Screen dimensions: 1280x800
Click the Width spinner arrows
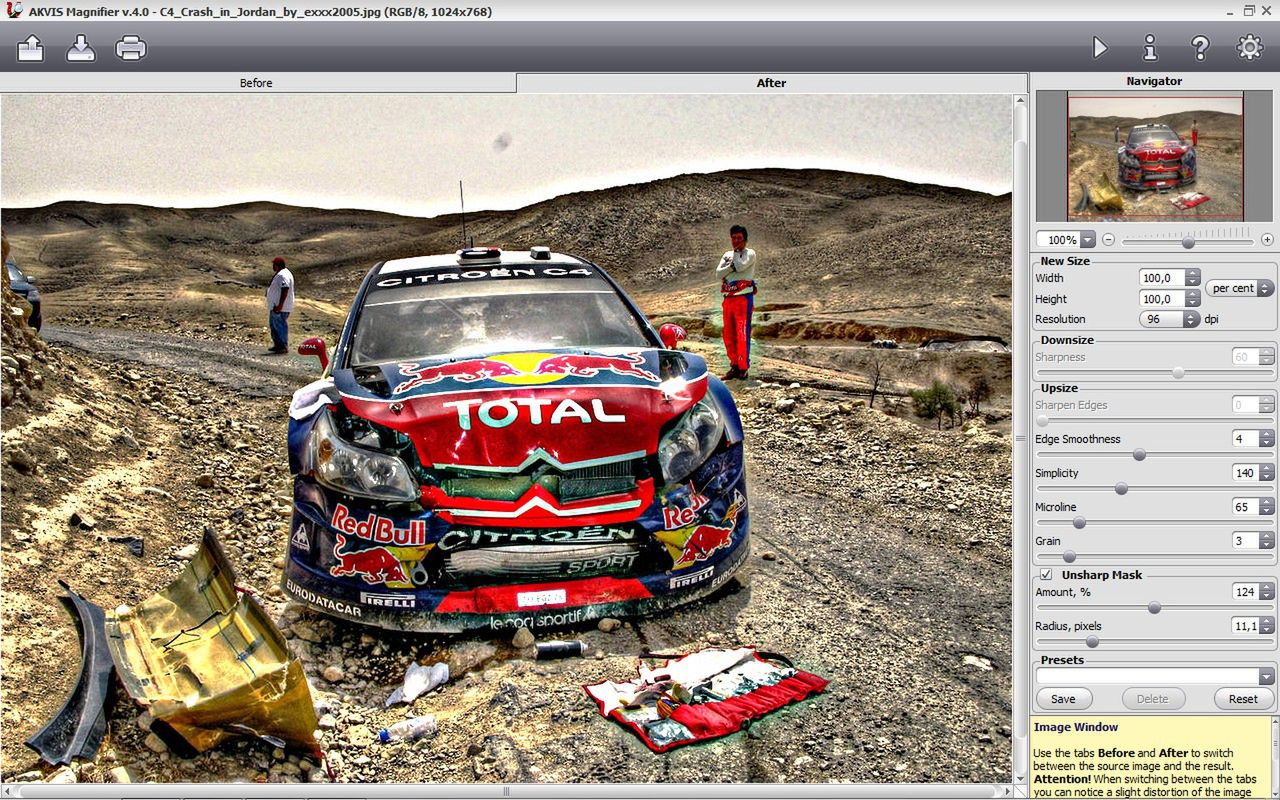click(1192, 278)
